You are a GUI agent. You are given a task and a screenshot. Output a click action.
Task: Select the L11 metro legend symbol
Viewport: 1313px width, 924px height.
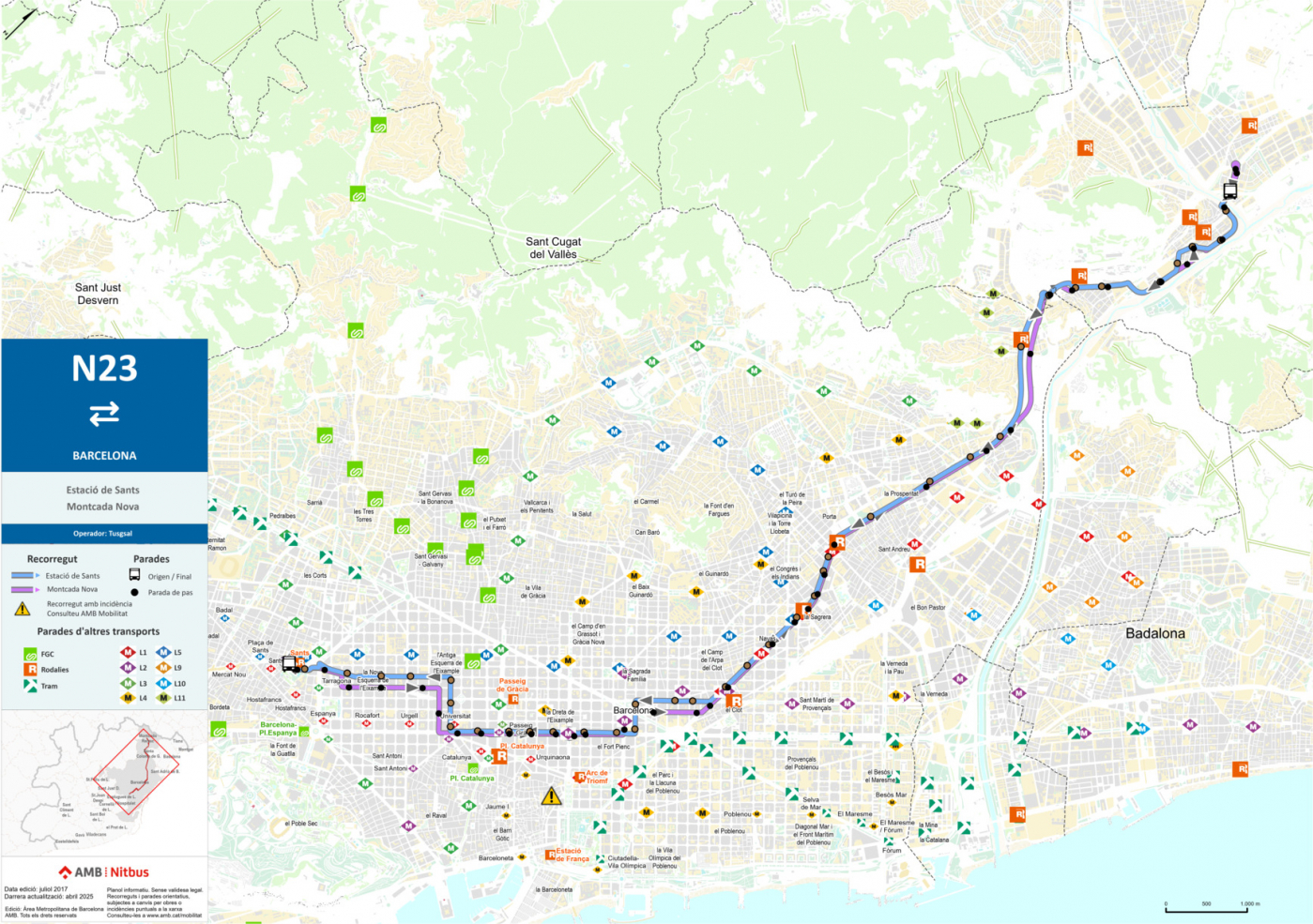click(163, 698)
